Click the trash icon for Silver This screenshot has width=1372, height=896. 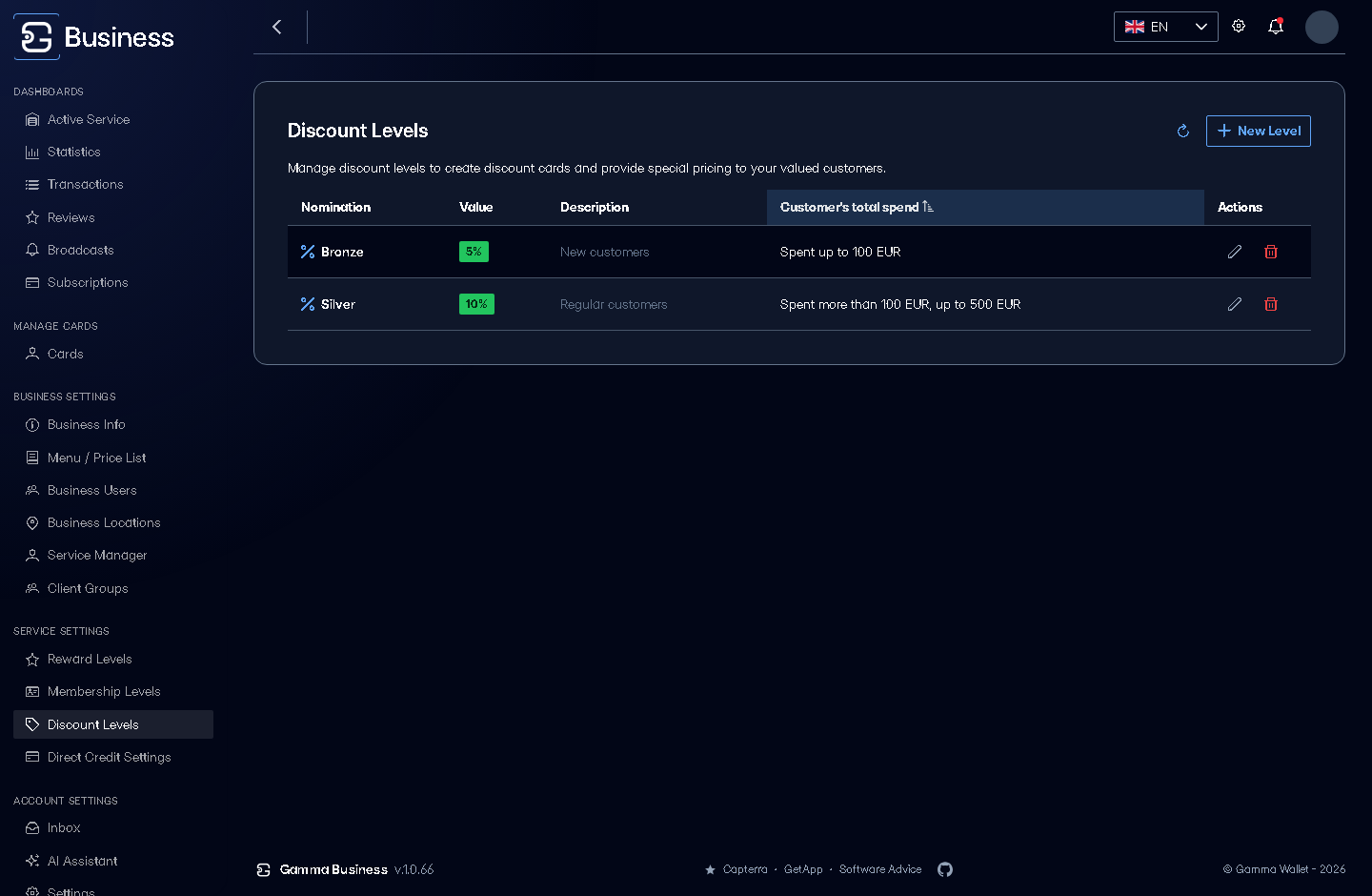point(1271,304)
